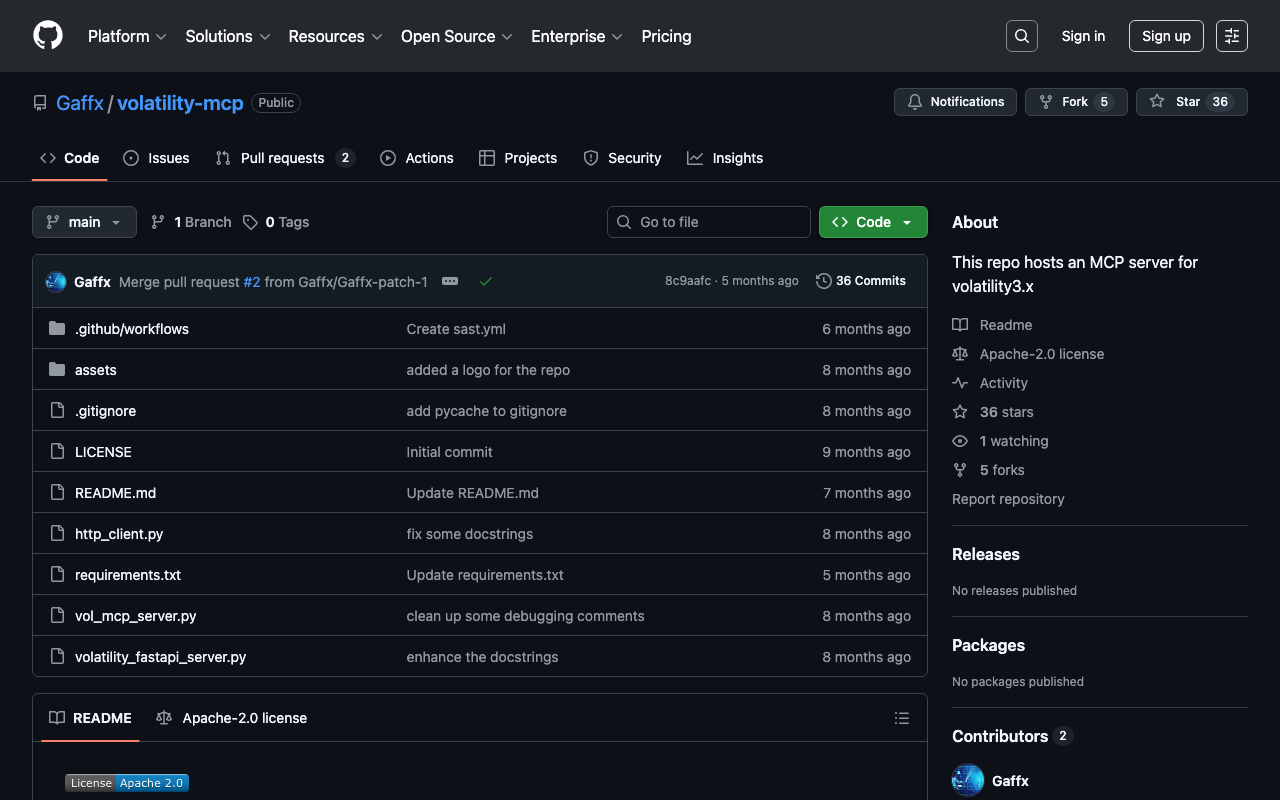Image resolution: width=1280 pixels, height=800 pixels.
Task: Open the 36 Commits history
Action: coord(861,281)
